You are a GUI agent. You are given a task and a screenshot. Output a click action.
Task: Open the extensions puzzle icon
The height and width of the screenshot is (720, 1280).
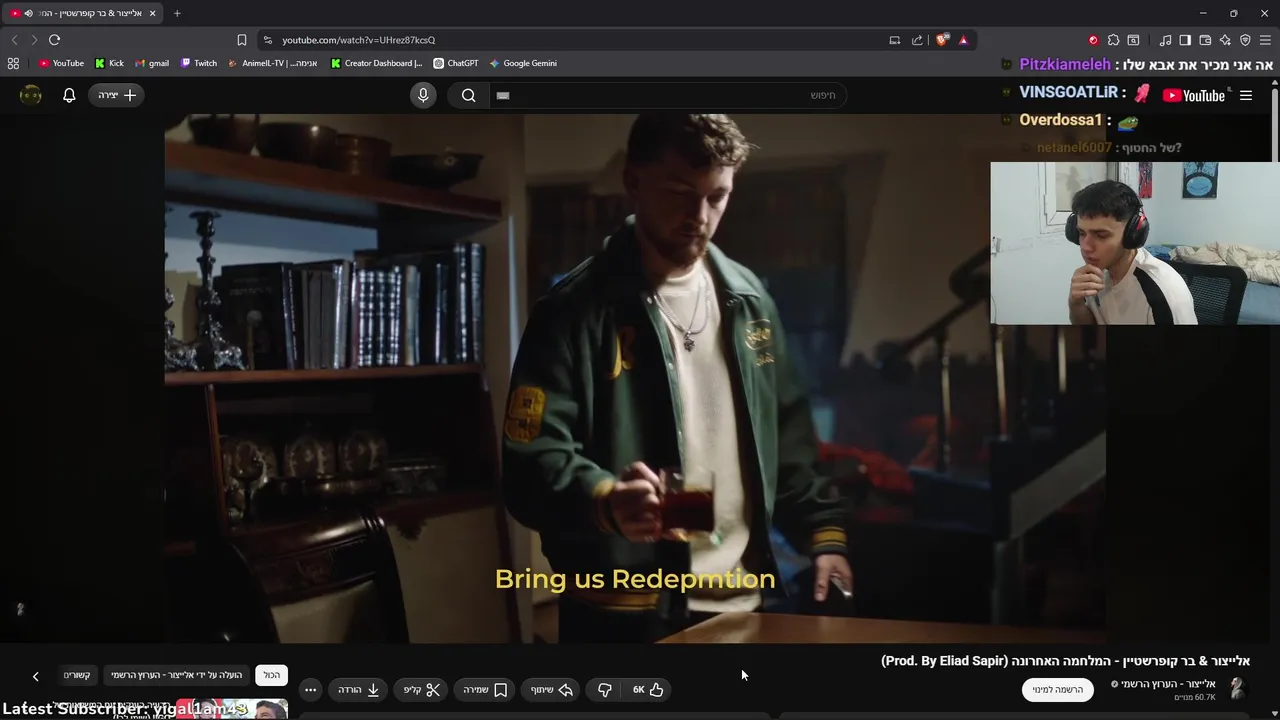(1113, 40)
